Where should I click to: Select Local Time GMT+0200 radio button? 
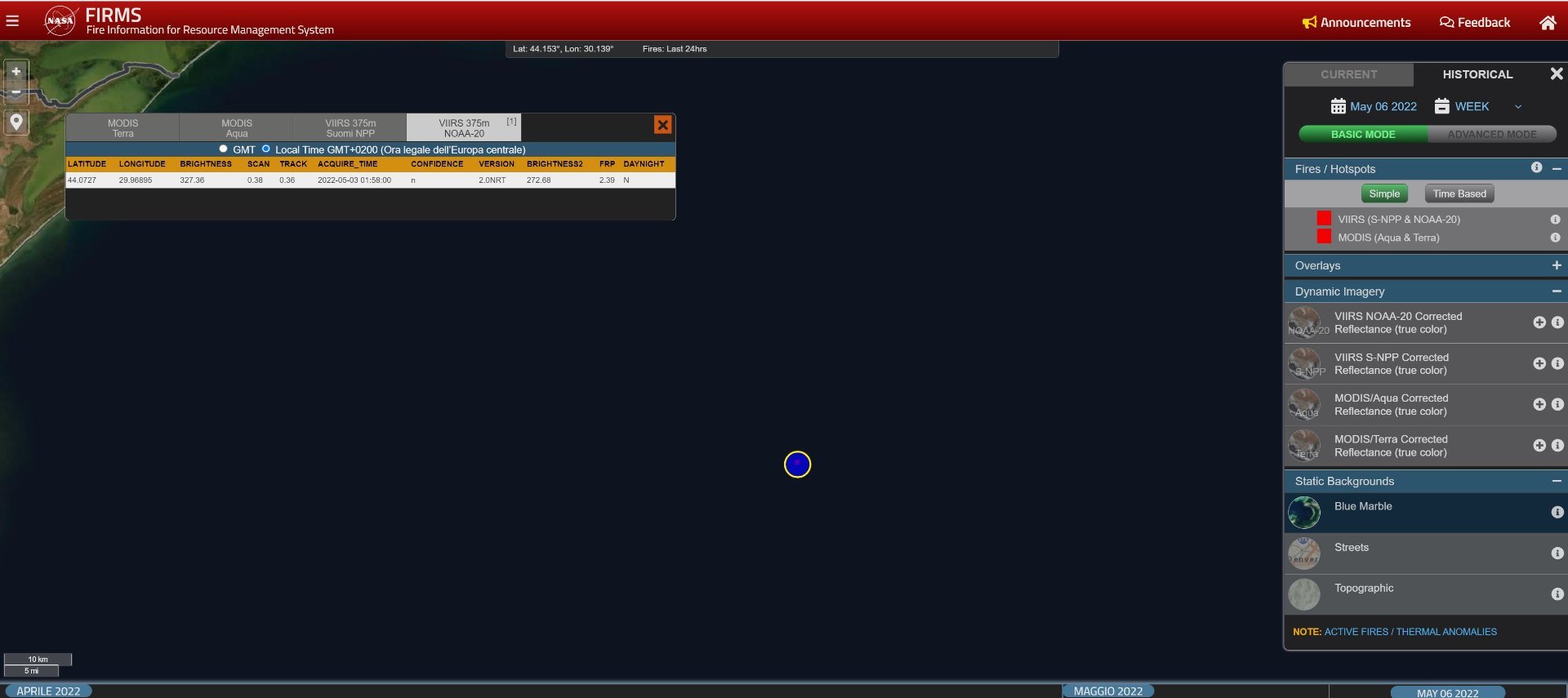coord(266,149)
